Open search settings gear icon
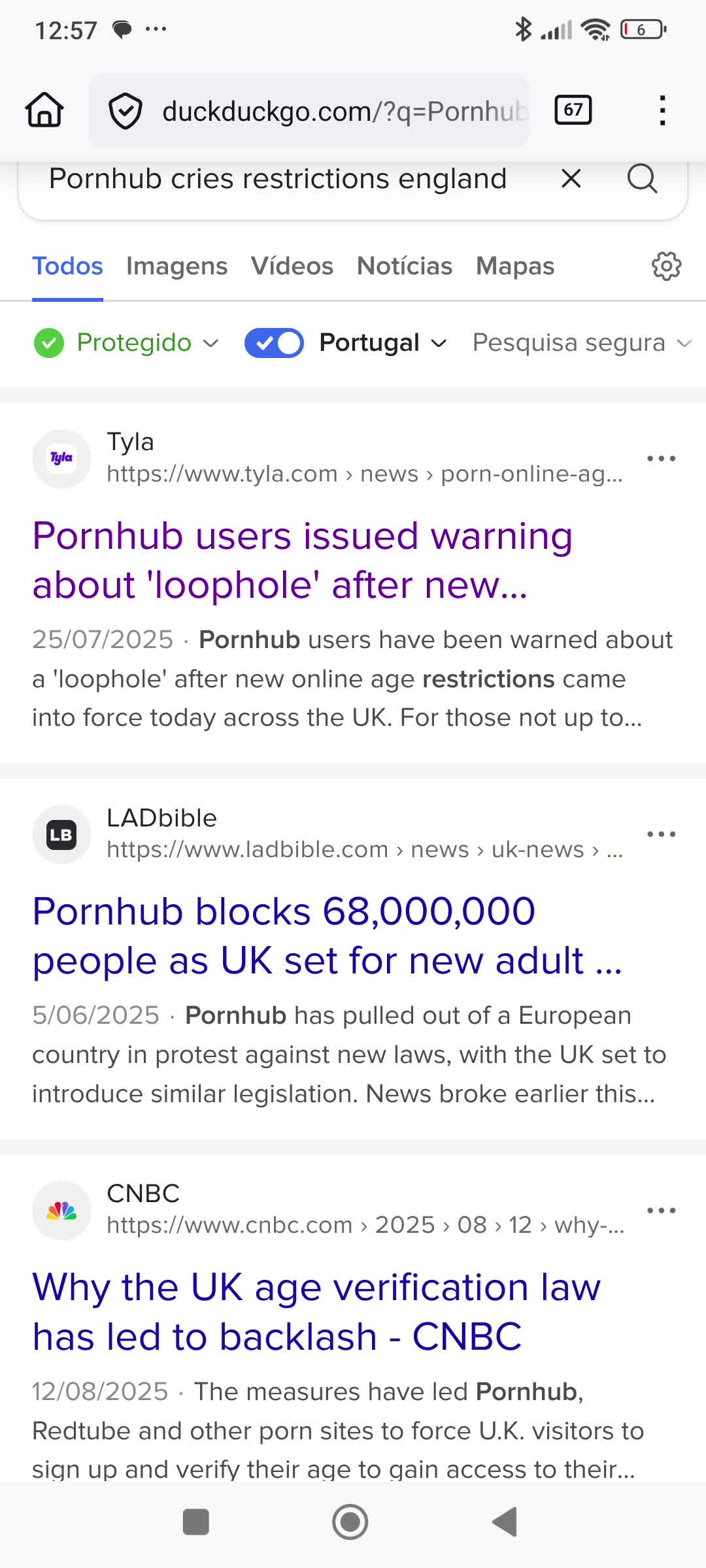 coord(666,266)
